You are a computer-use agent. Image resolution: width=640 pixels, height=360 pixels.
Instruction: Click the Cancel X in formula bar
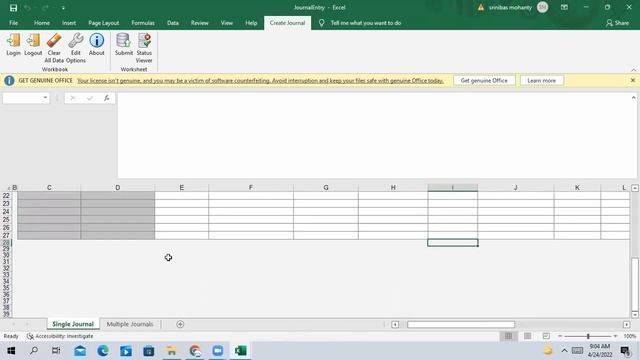tap(73, 98)
